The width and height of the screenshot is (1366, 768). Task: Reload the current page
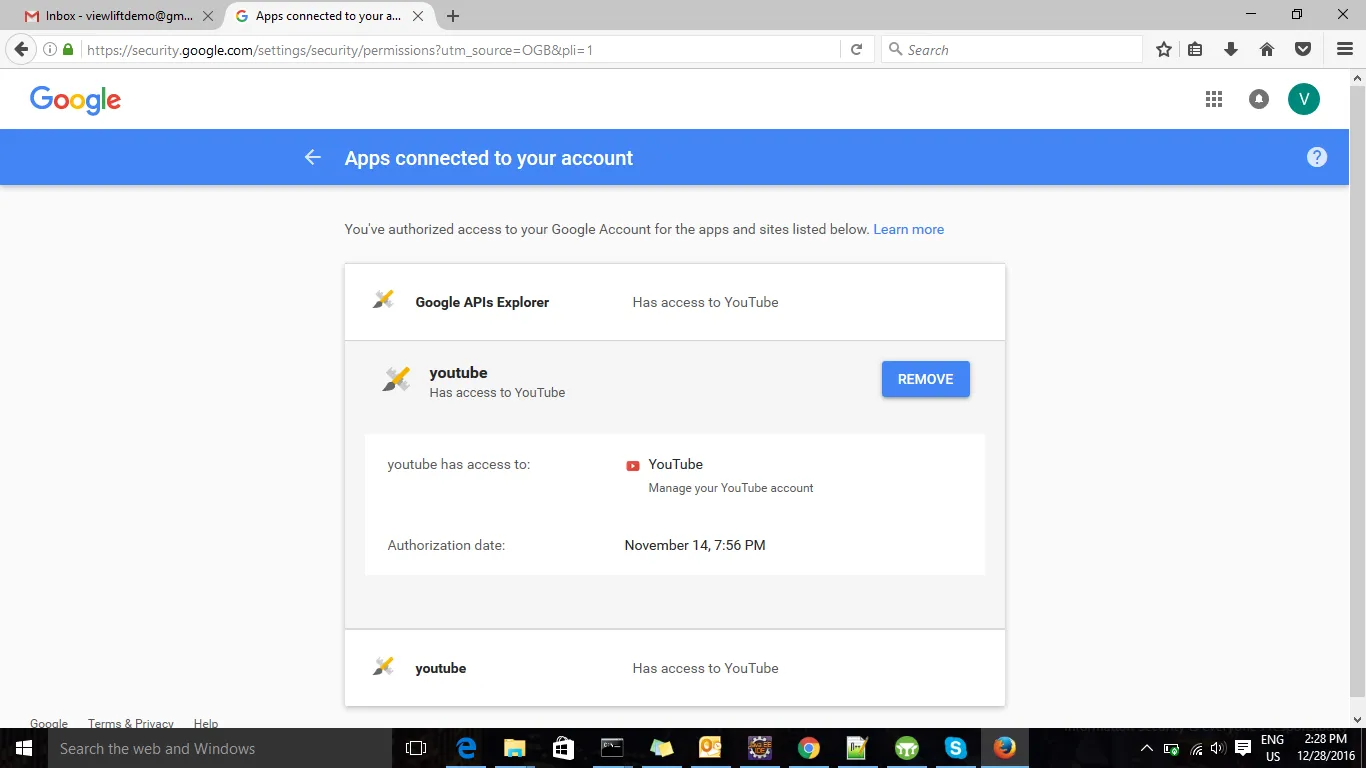pos(856,49)
